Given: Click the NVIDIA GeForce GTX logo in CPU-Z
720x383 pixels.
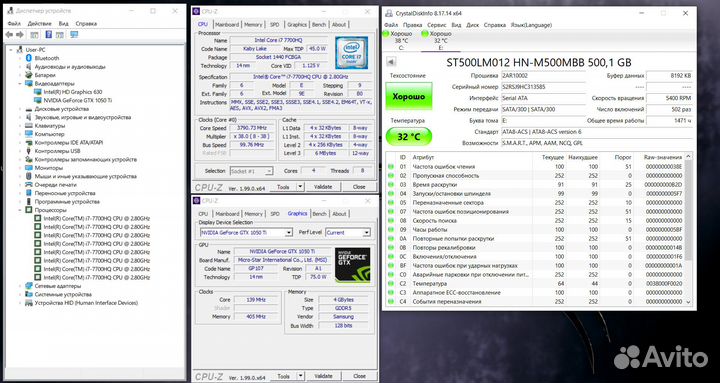Looking at the screenshot, I should point(352,265).
